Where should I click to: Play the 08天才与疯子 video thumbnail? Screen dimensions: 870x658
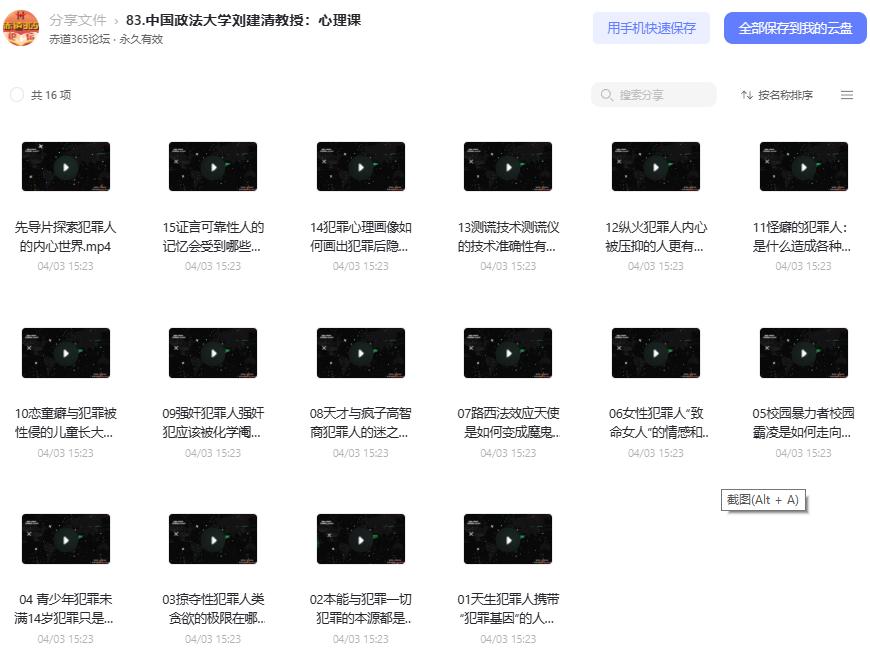(x=361, y=353)
